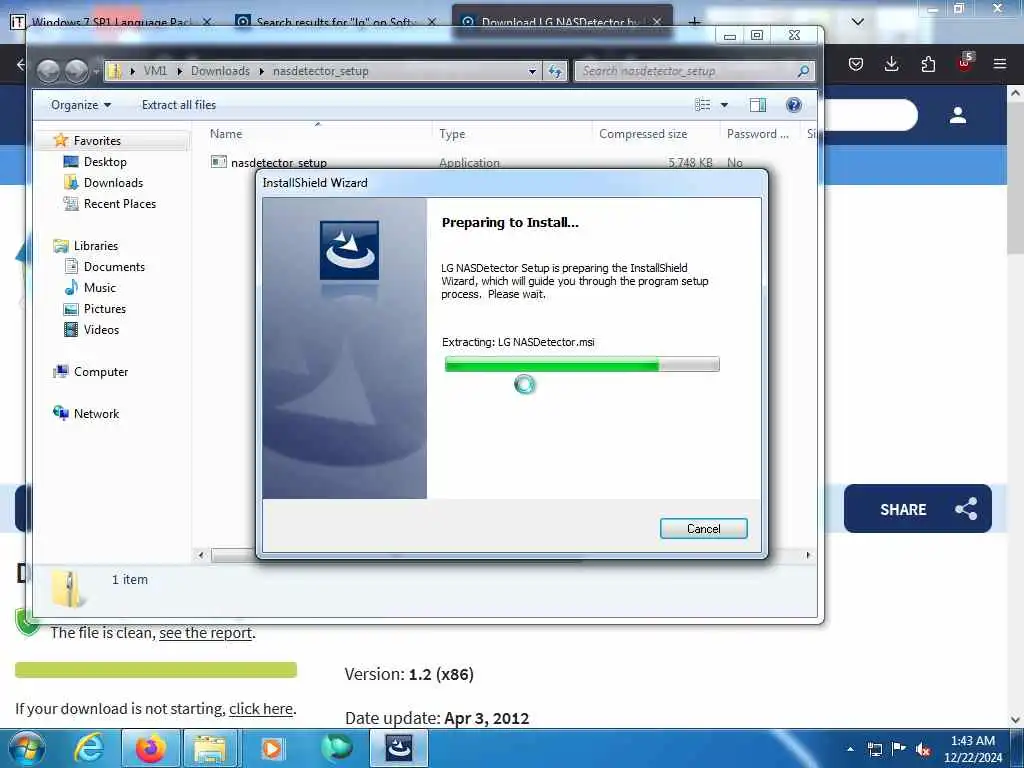Click the InstallShield logo icon in wizard

point(349,251)
